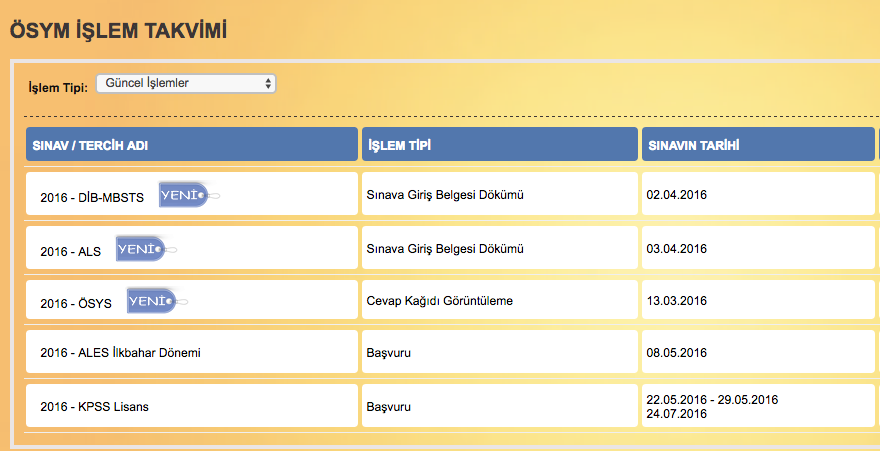Click the 02.04.2016 exam date cell

678,194
